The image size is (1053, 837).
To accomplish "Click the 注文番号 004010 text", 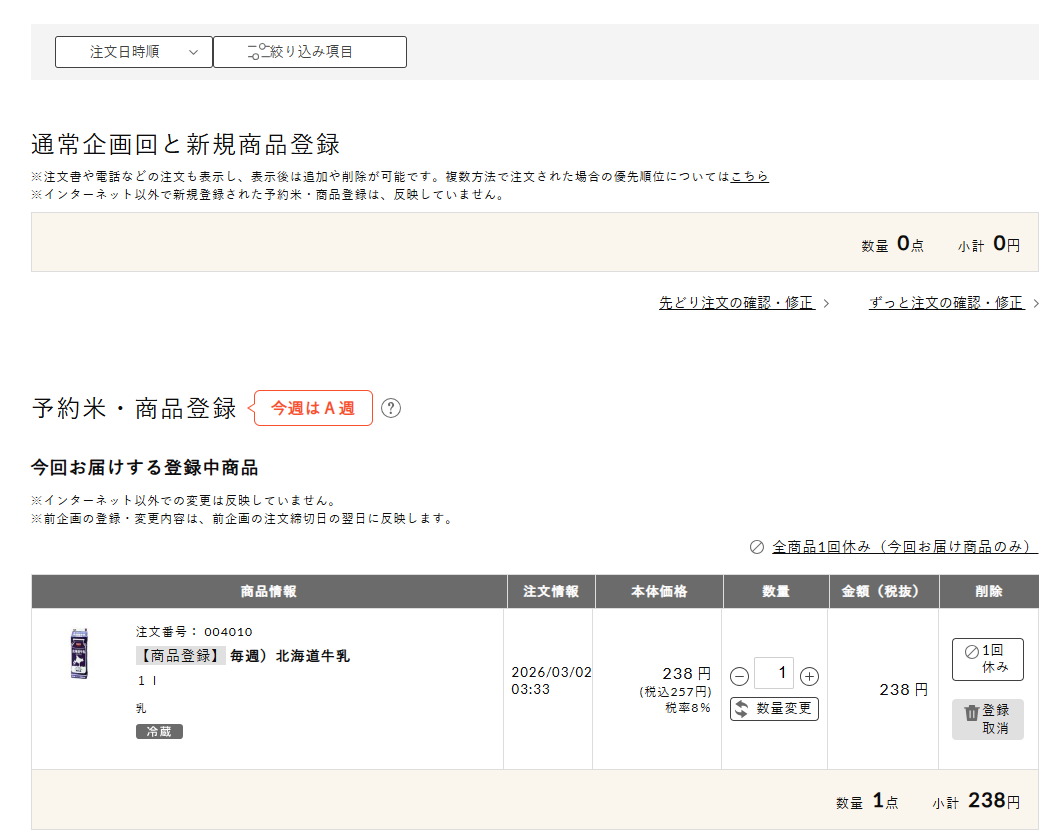I will click(194, 632).
